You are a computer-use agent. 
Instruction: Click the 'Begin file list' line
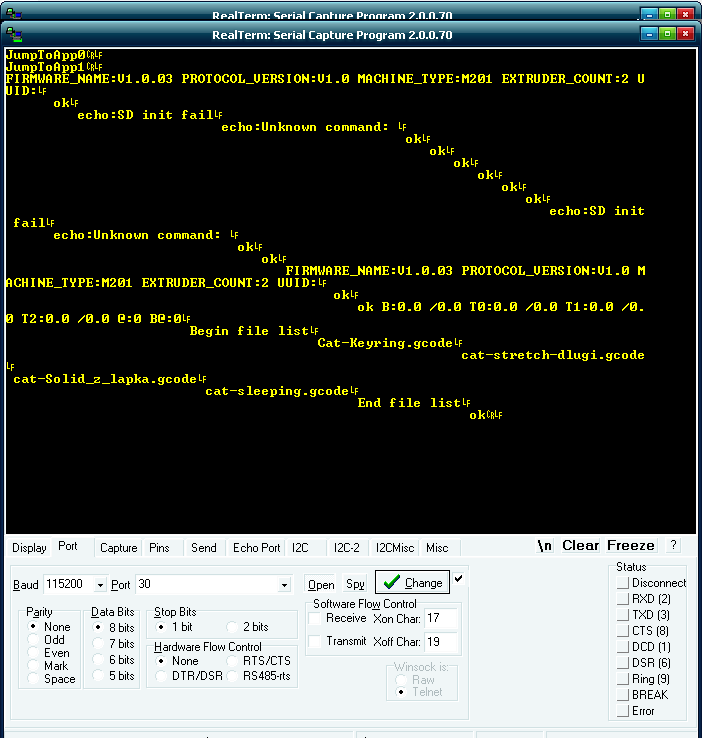click(249, 331)
